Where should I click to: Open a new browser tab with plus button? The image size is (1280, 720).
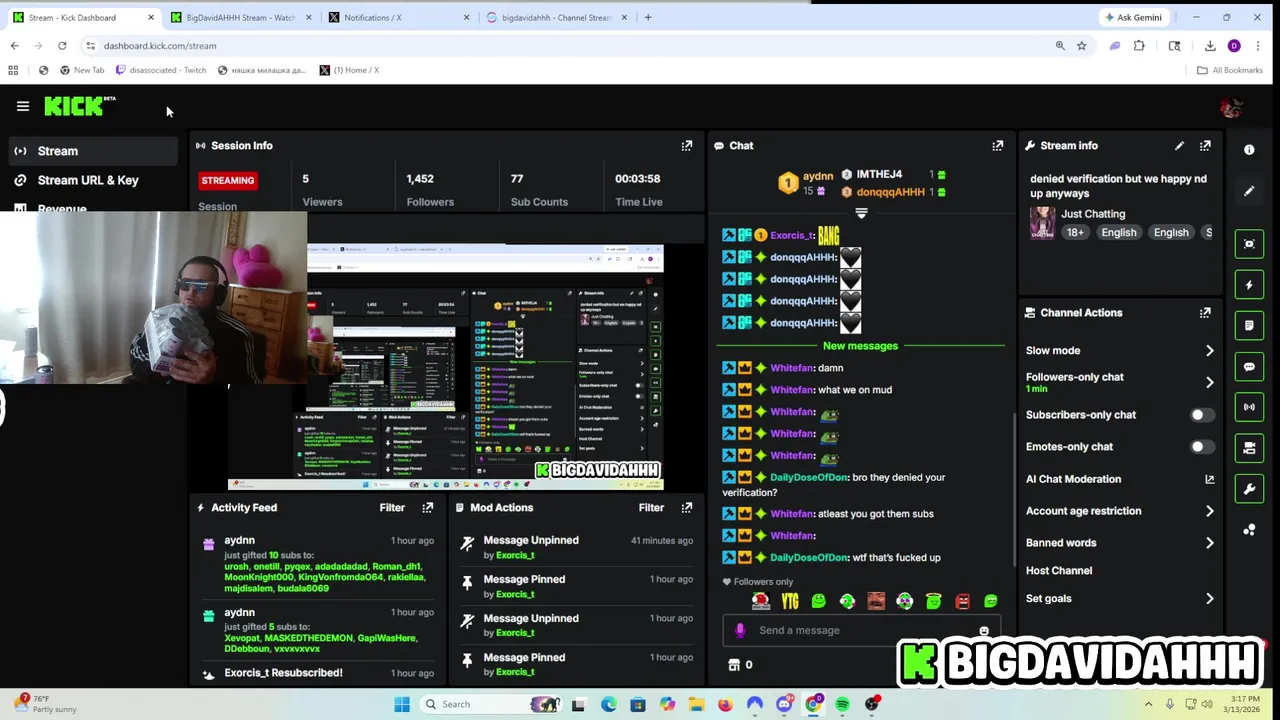point(648,17)
